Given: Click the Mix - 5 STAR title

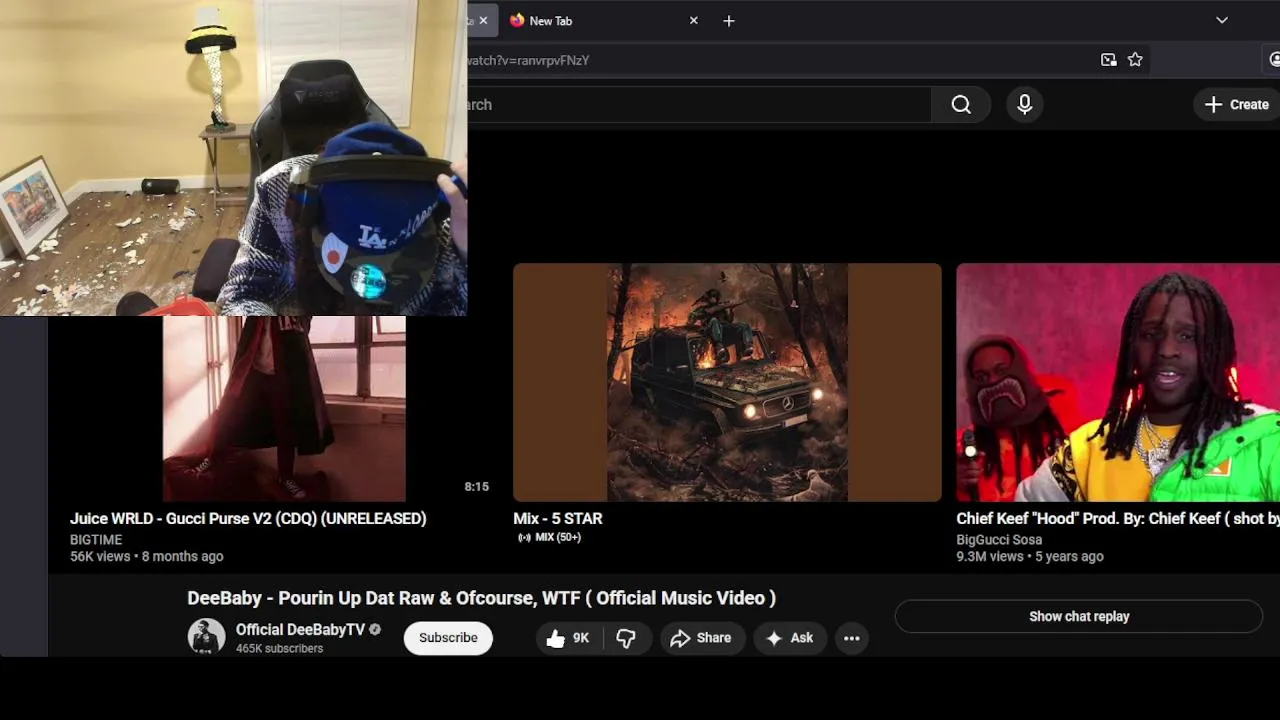Looking at the screenshot, I should [x=557, y=518].
